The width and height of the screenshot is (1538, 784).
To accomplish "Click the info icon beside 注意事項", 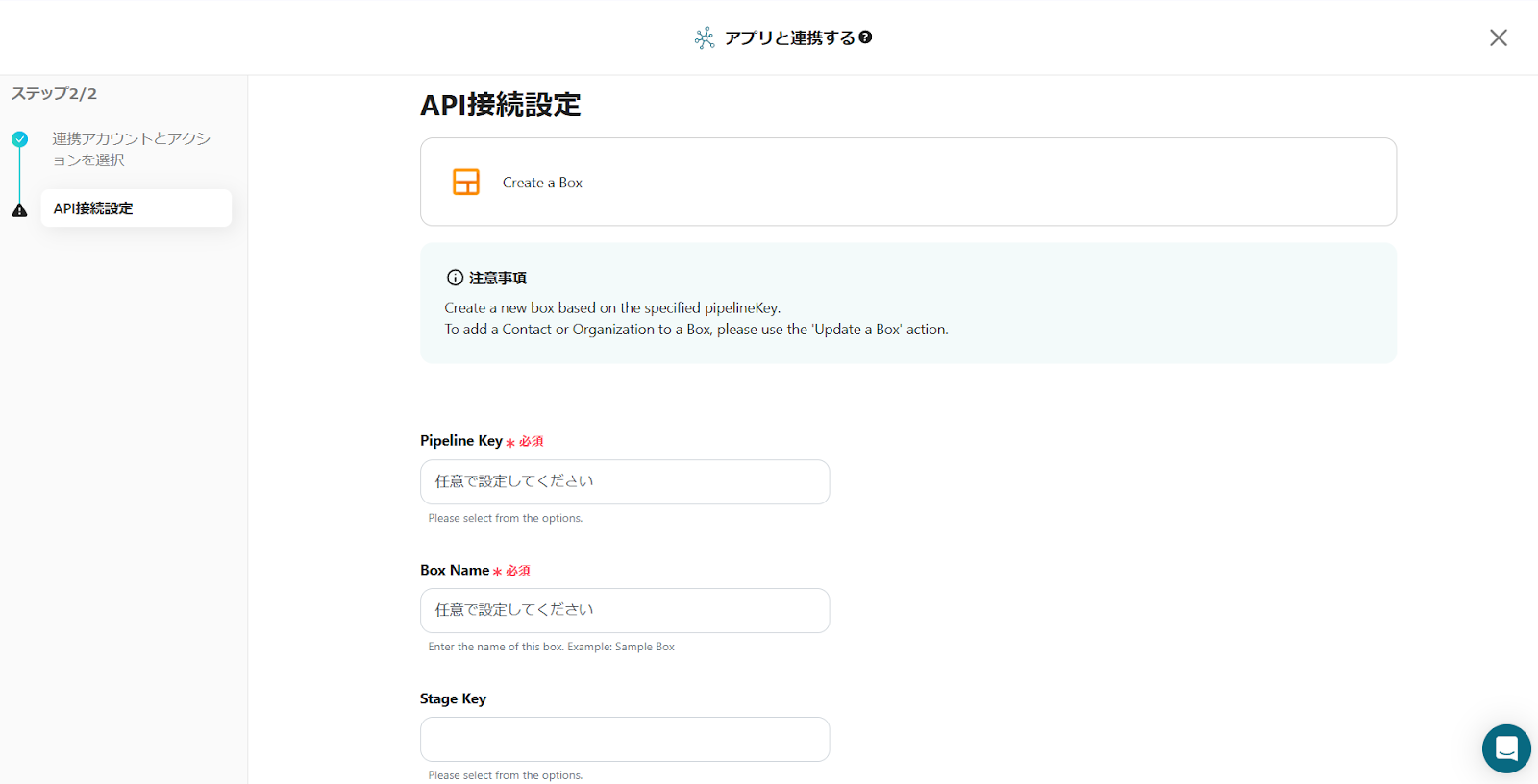I will pos(455,278).
